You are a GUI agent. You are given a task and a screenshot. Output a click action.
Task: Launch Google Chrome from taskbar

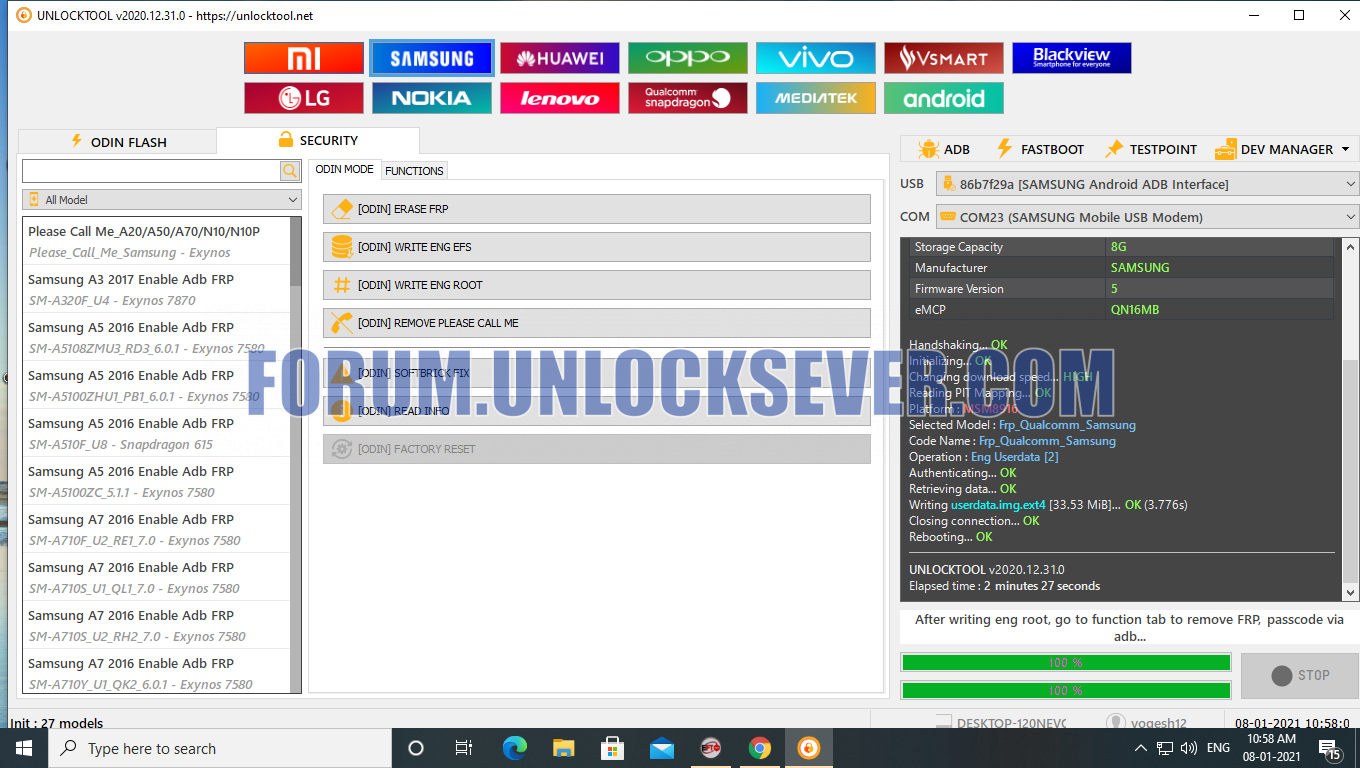point(760,748)
